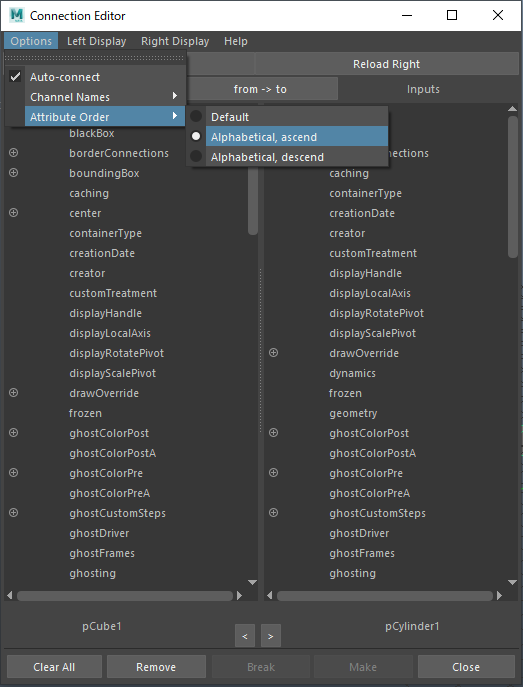Click the from -> to button
The image size is (523, 687).
260,89
